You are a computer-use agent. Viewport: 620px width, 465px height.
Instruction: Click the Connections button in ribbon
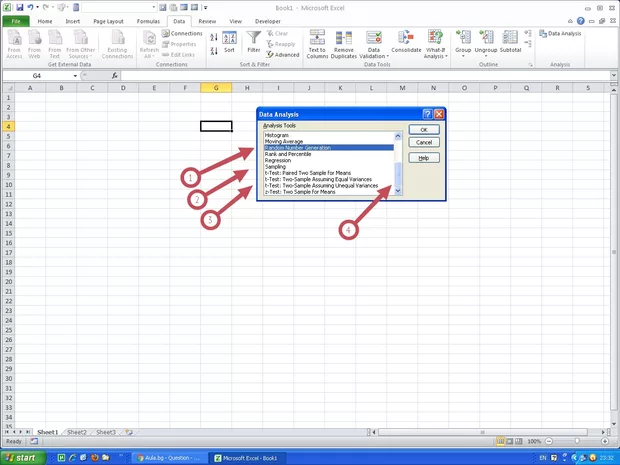(x=182, y=34)
